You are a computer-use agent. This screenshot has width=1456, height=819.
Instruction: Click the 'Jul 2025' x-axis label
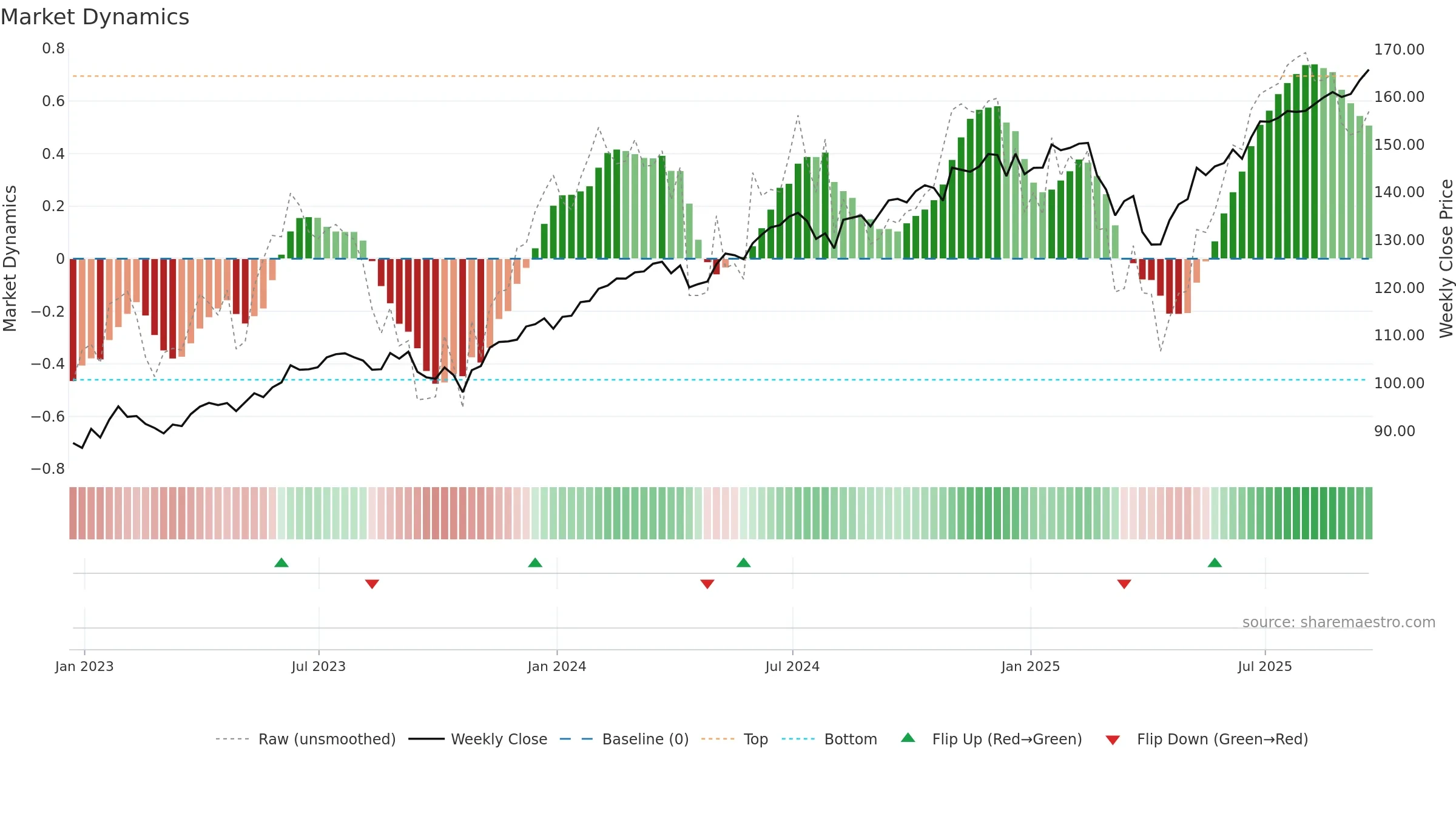[1265, 666]
